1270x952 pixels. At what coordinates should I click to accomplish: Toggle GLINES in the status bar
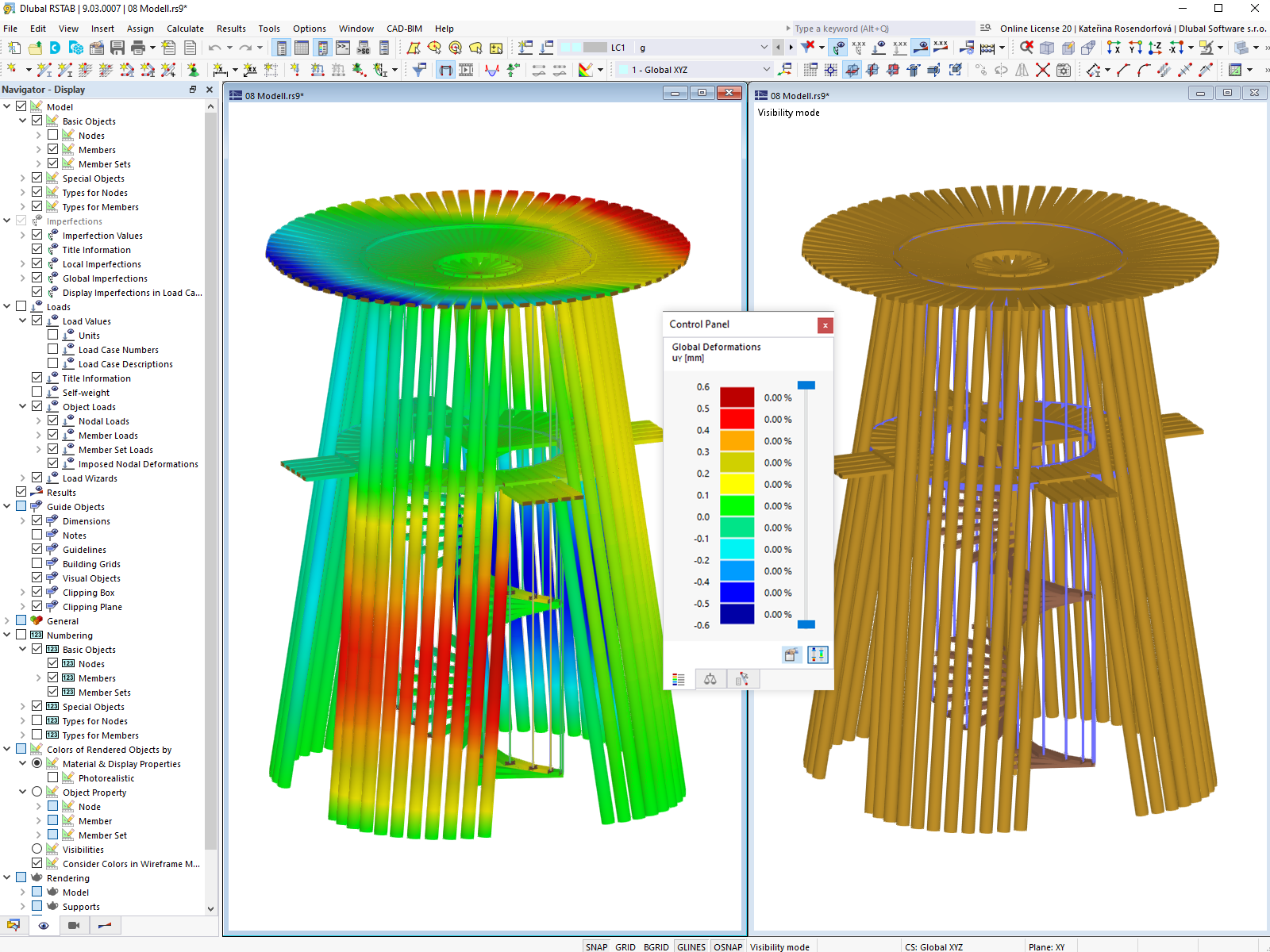click(x=691, y=946)
